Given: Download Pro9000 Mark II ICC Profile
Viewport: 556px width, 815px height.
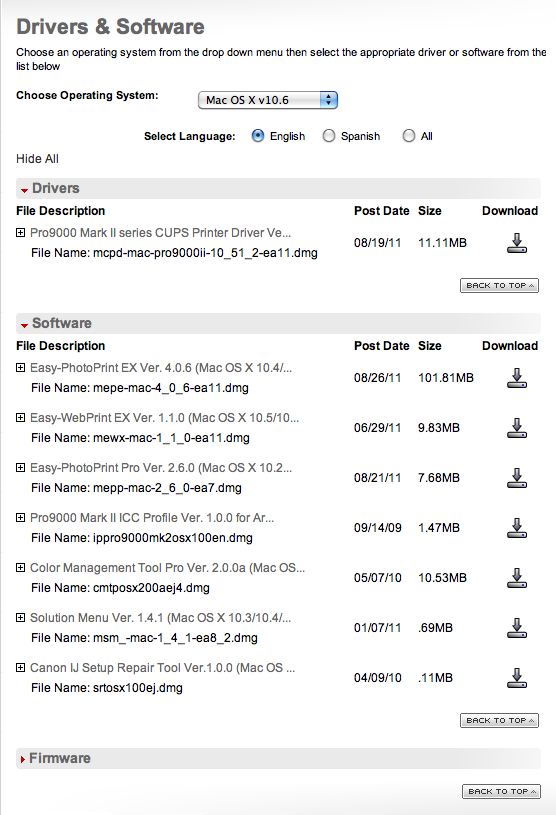Looking at the screenshot, I should pyautogui.click(x=517, y=528).
